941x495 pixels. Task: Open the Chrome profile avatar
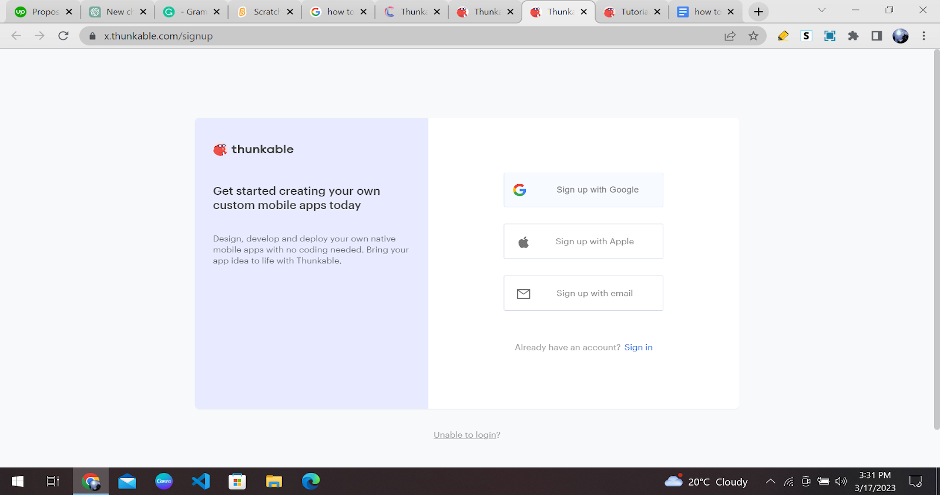900,36
